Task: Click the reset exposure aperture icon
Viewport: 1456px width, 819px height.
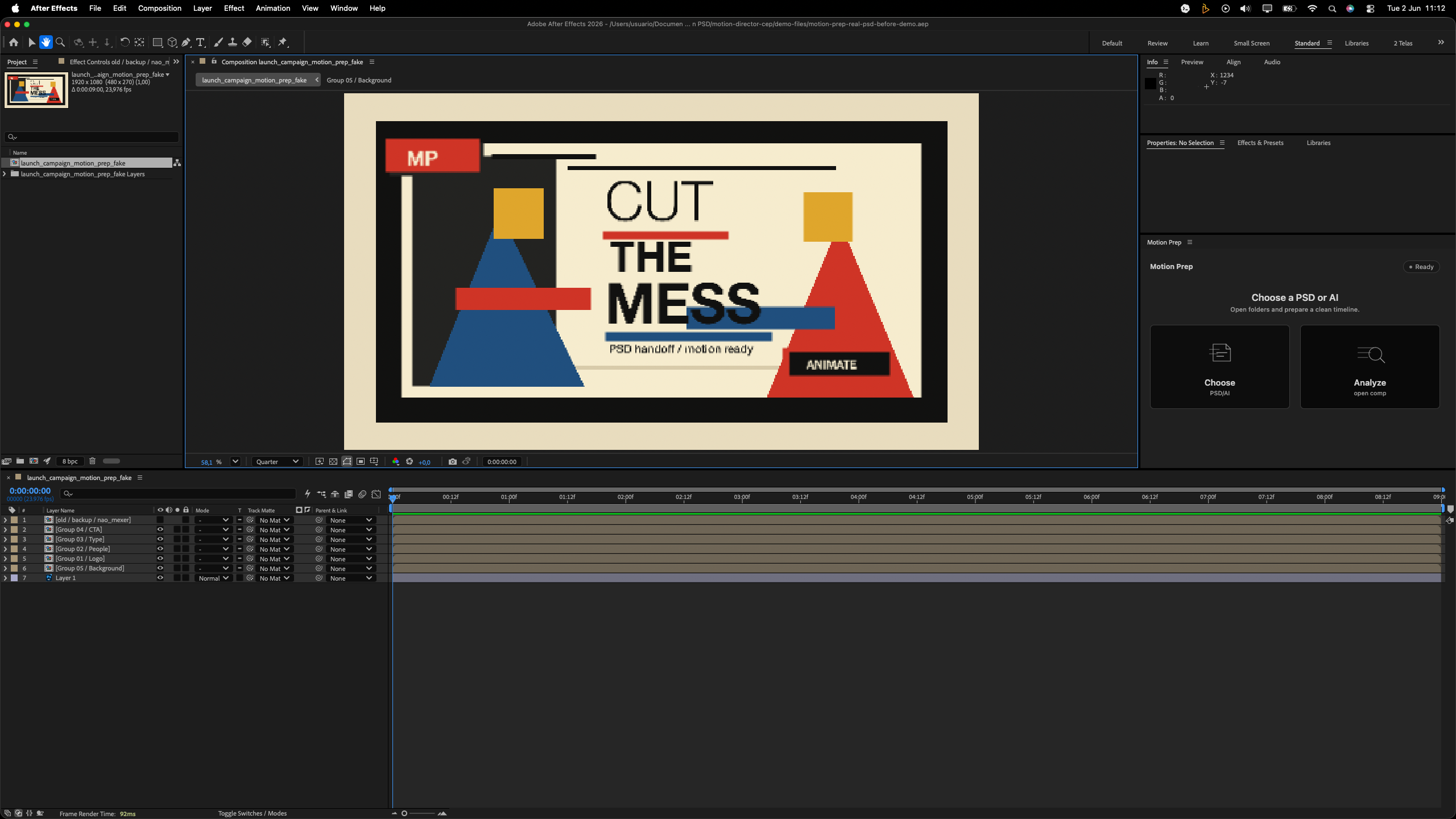Action: click(409, 461)
